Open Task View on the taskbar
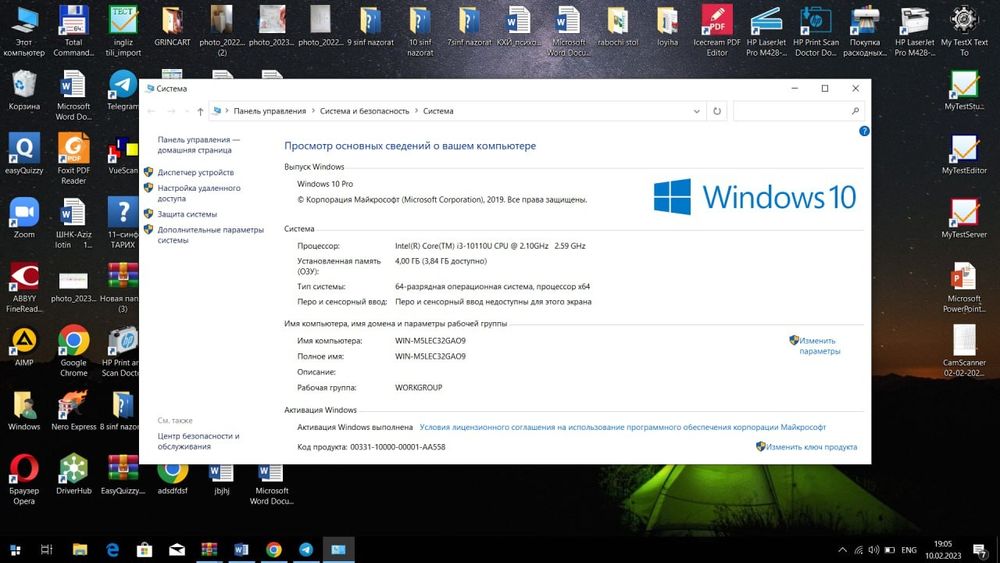This screenshot has width=1000, height=563. point(47,549)
